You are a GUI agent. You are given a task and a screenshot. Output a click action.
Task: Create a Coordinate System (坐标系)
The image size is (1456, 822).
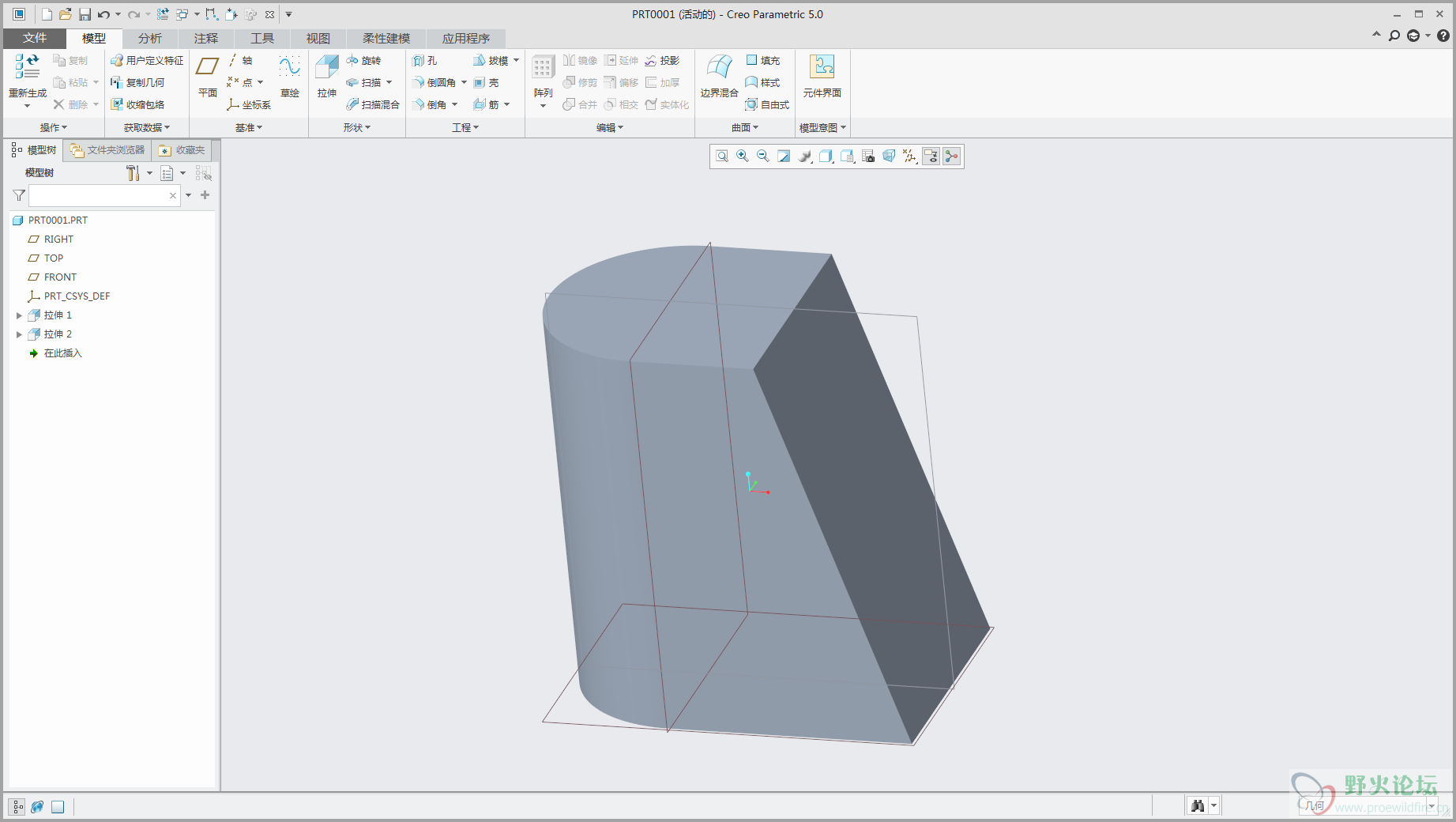click(249, 104)
